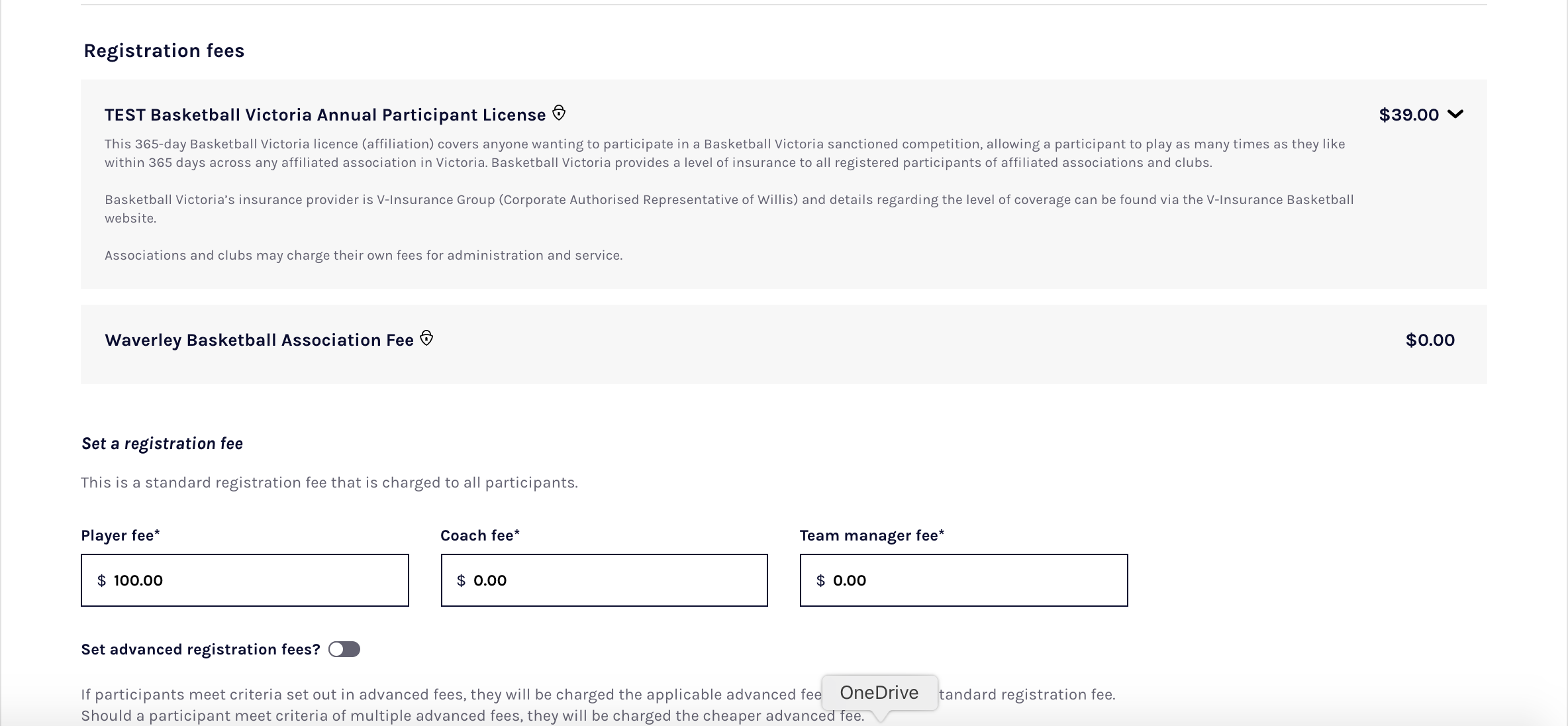Select the 100.00 player fee value
The width and height of the screenshot is (1568, 726).
[136, 581]
